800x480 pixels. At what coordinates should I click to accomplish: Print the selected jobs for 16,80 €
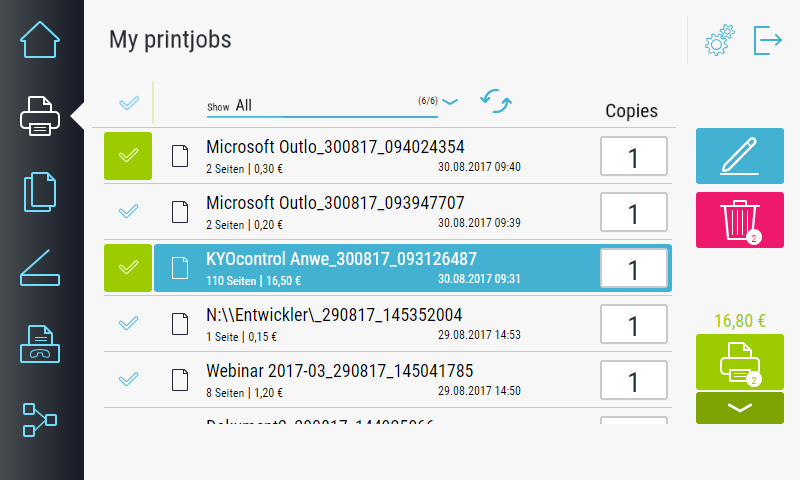coord(739,362)
